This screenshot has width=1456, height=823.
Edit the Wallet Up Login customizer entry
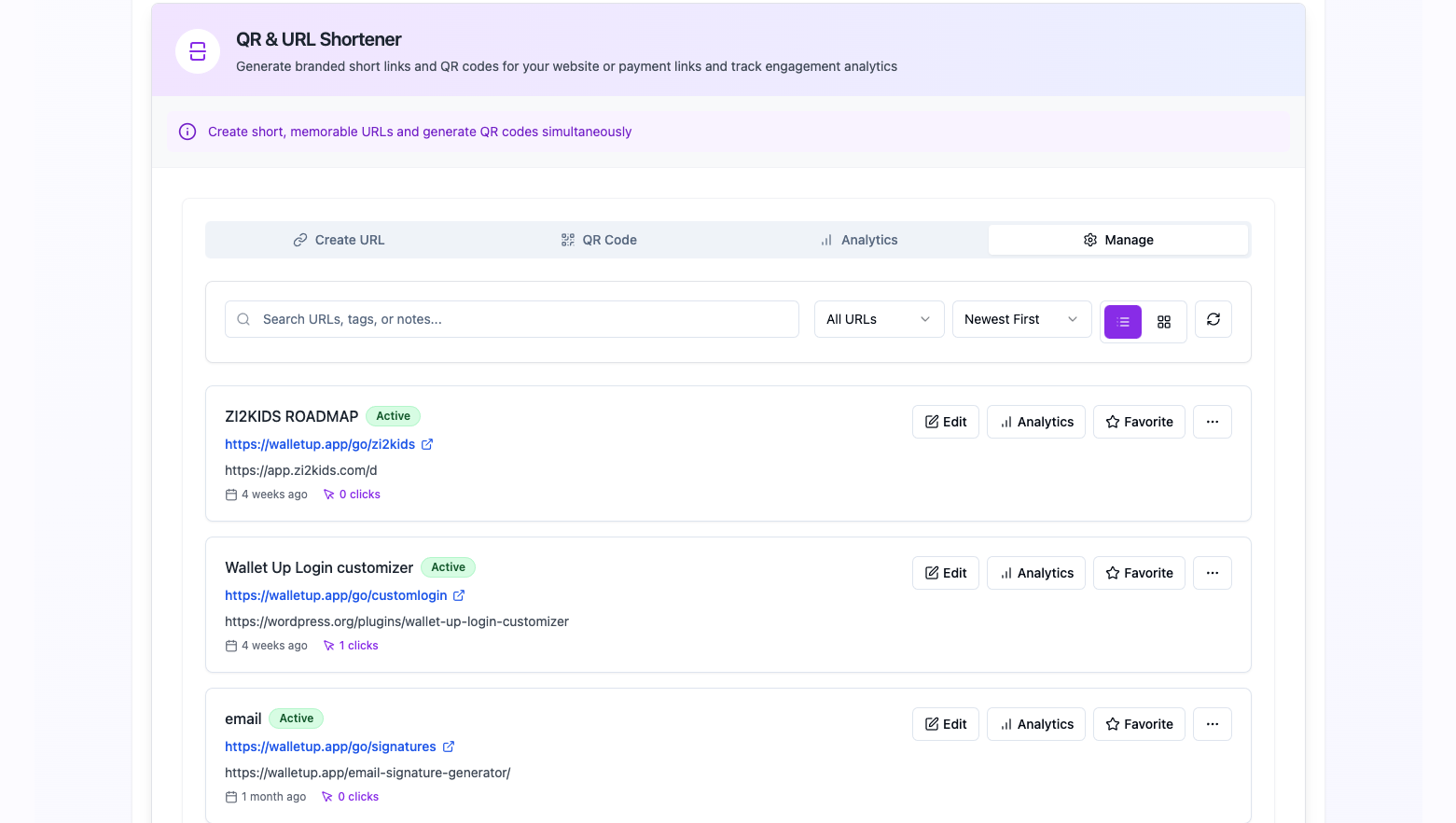coord(945,572)
